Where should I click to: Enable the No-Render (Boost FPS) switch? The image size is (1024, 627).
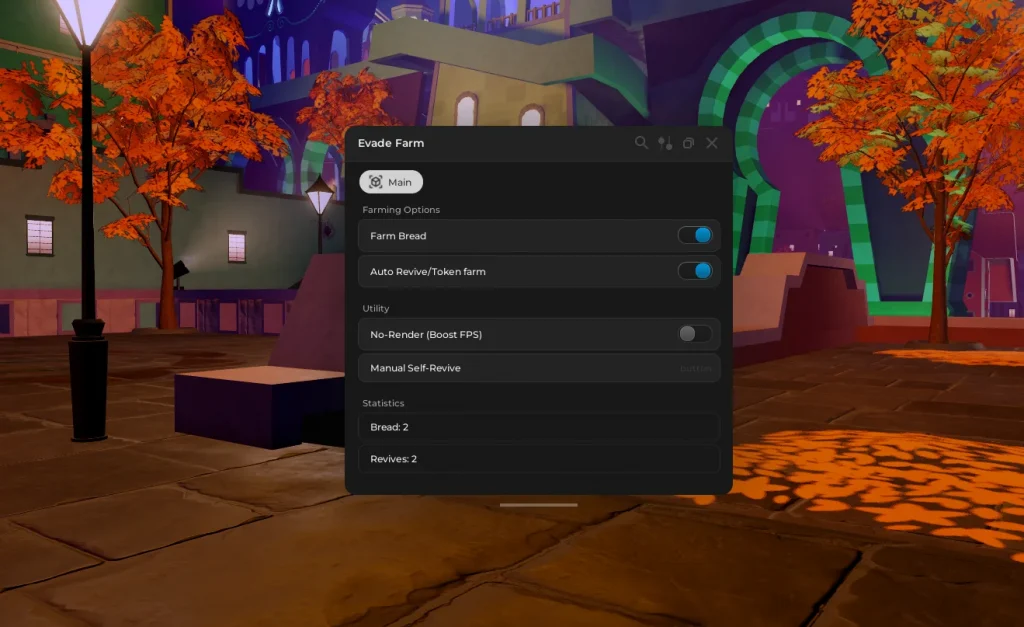(x=695, y=334)
